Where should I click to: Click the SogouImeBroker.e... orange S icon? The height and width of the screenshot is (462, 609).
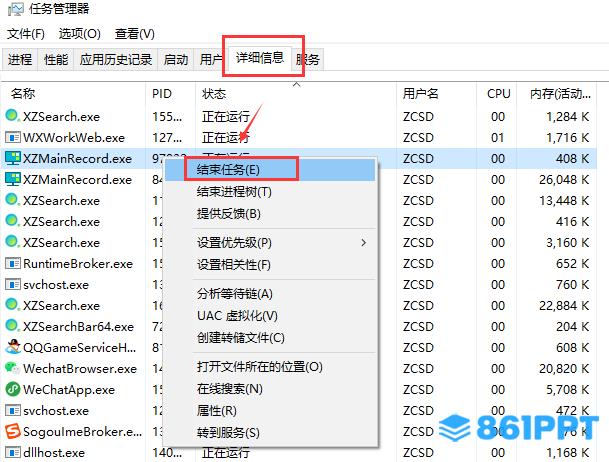pyautogui.click(x=12, y=431)
